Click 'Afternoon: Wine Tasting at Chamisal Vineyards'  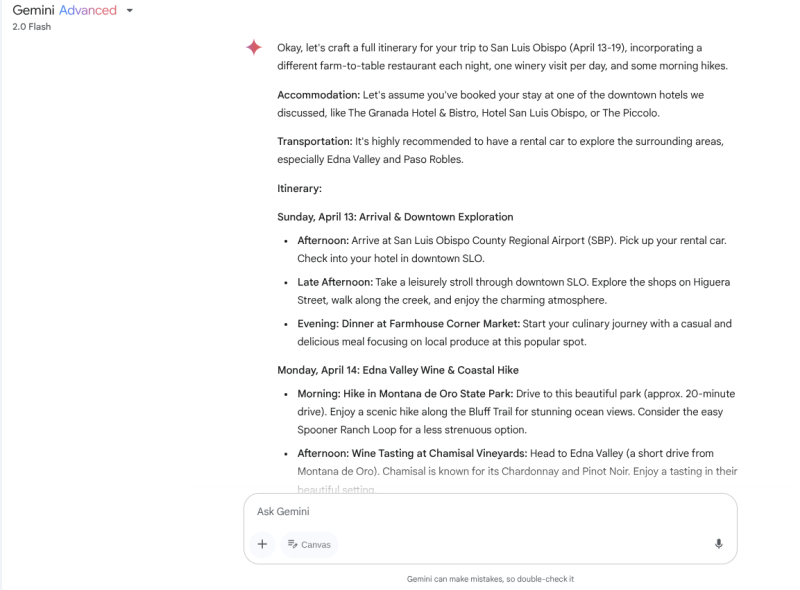tap(412, 453)
